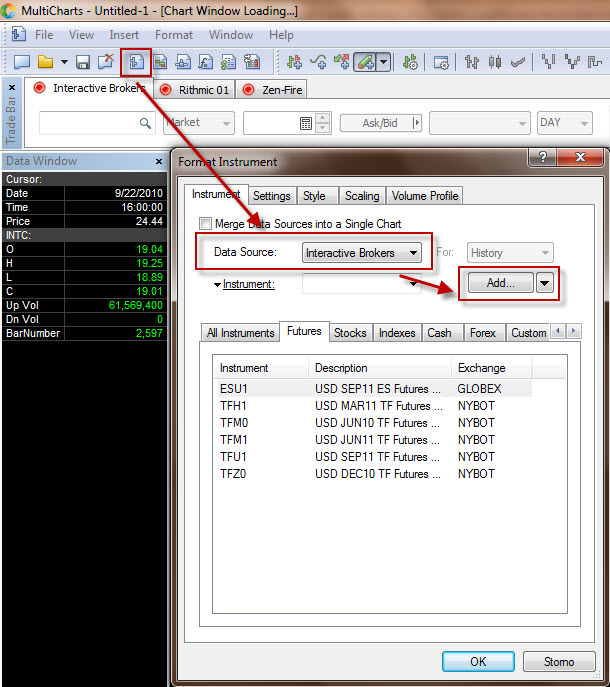Click the Format Instruments gear icon

coord(410,62)
